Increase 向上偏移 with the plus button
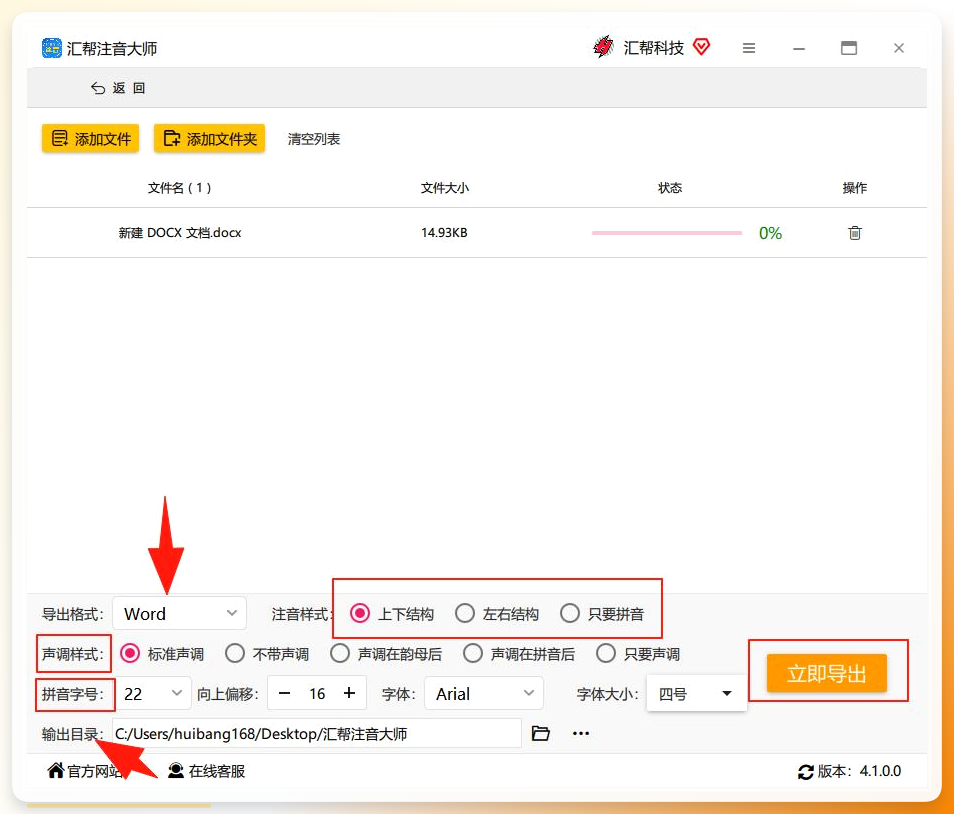Viewport: 954px width, 814px height. click(x=349, y=693)
